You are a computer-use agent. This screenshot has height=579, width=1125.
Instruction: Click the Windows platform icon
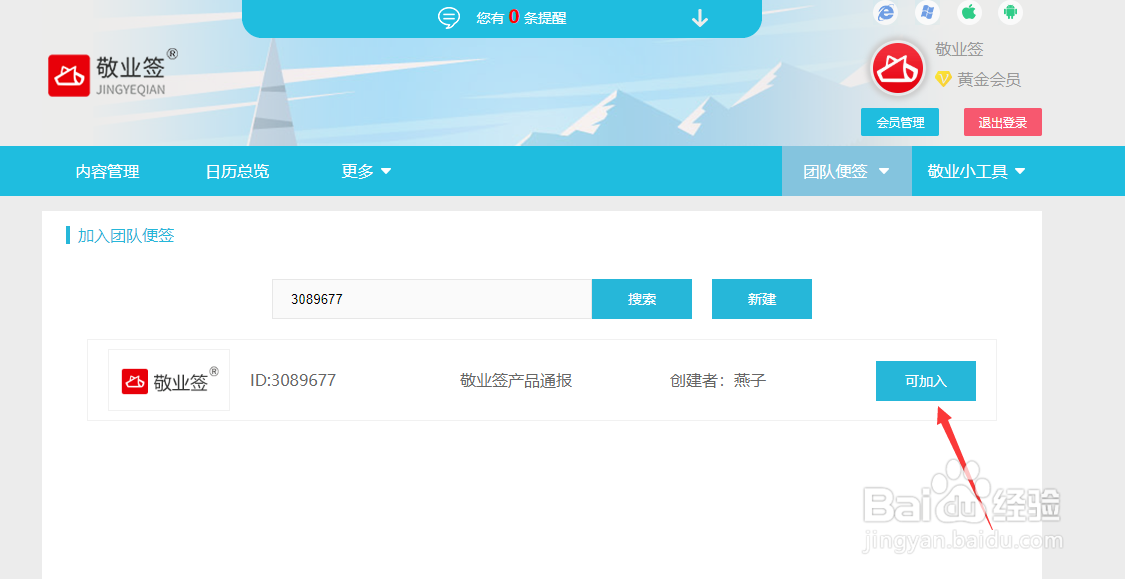(x=927, y=12)
